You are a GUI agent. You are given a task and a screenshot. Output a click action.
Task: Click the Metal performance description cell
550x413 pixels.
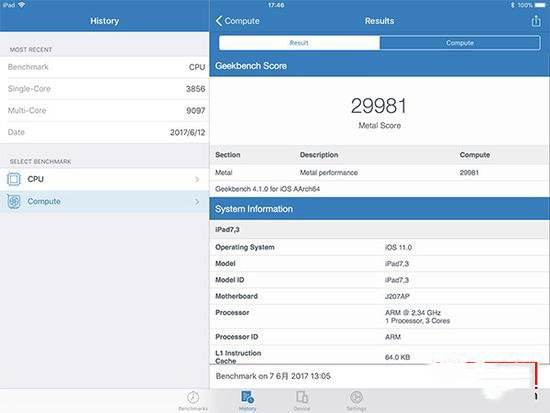point(329,173)
